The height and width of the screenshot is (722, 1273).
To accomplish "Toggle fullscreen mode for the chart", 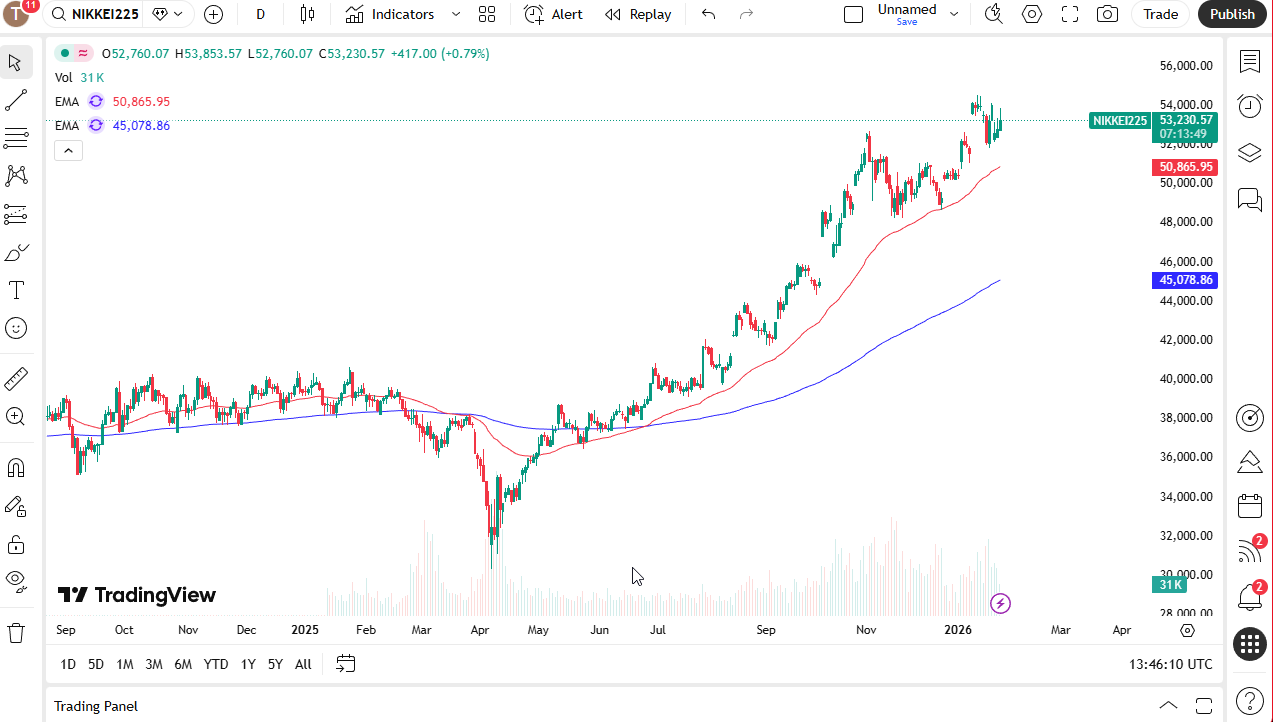I will click(x=1069, y=14).
